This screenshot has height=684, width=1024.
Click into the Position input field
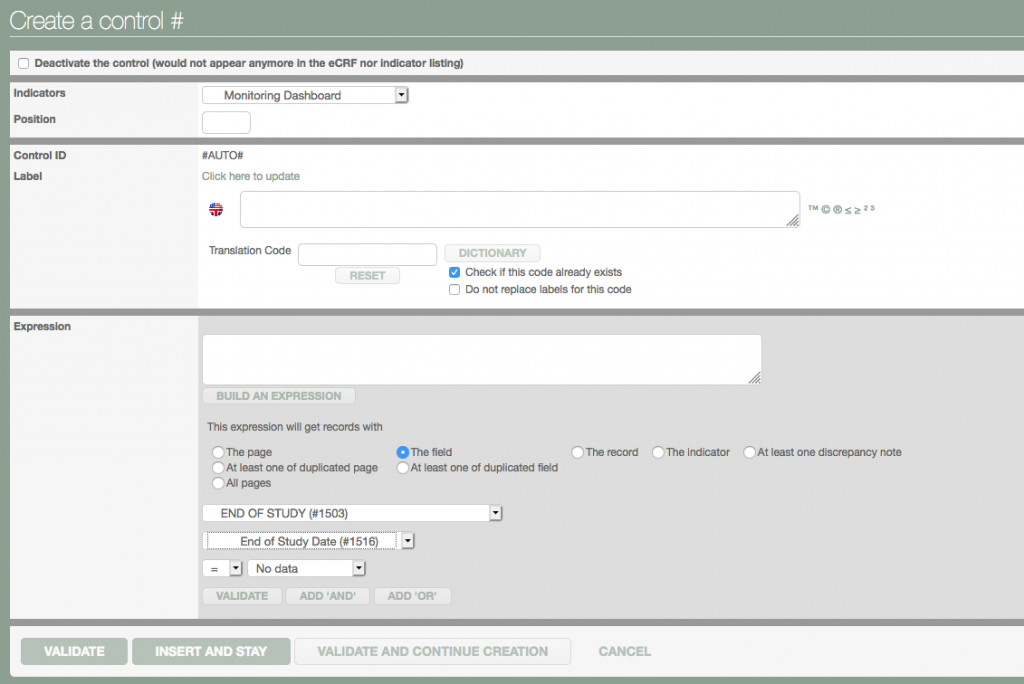point(226,123)
